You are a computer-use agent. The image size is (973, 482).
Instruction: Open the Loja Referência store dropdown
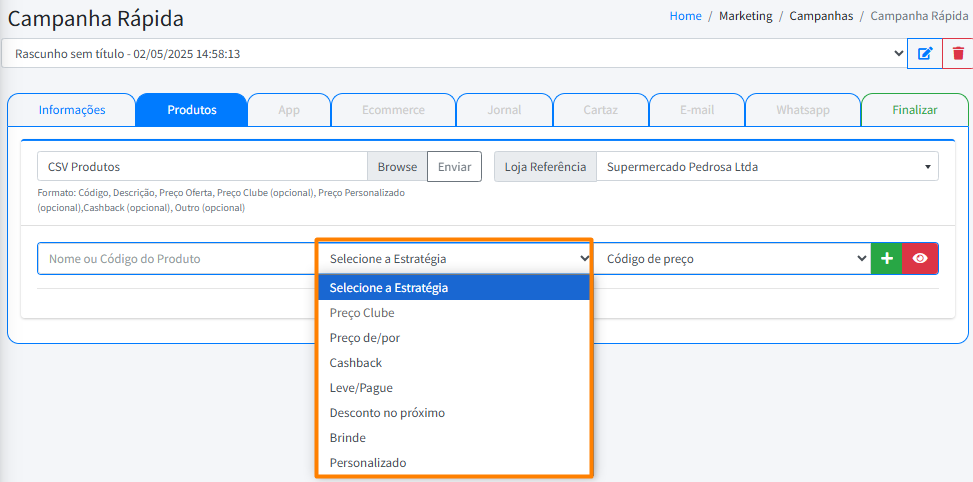(x=767, y=167)
